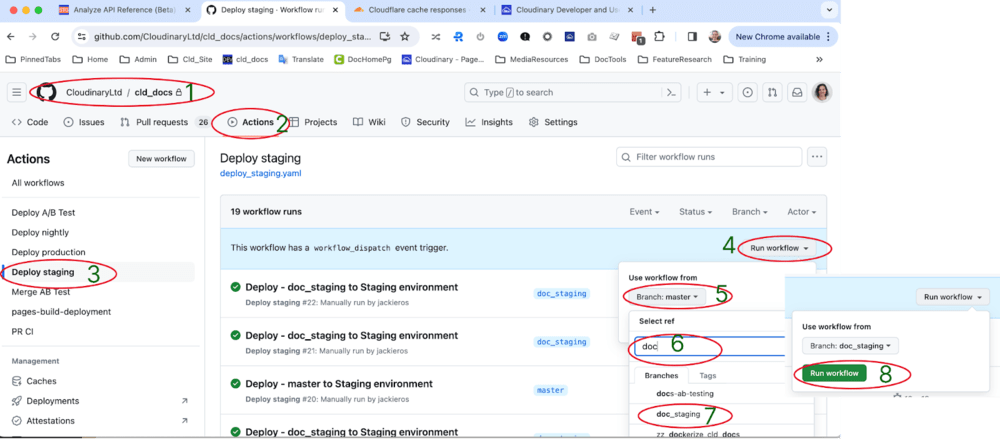Close the Analyze API Reference tab
The height and width of the screenshot is (446, 1000).
tap(187, 10)
